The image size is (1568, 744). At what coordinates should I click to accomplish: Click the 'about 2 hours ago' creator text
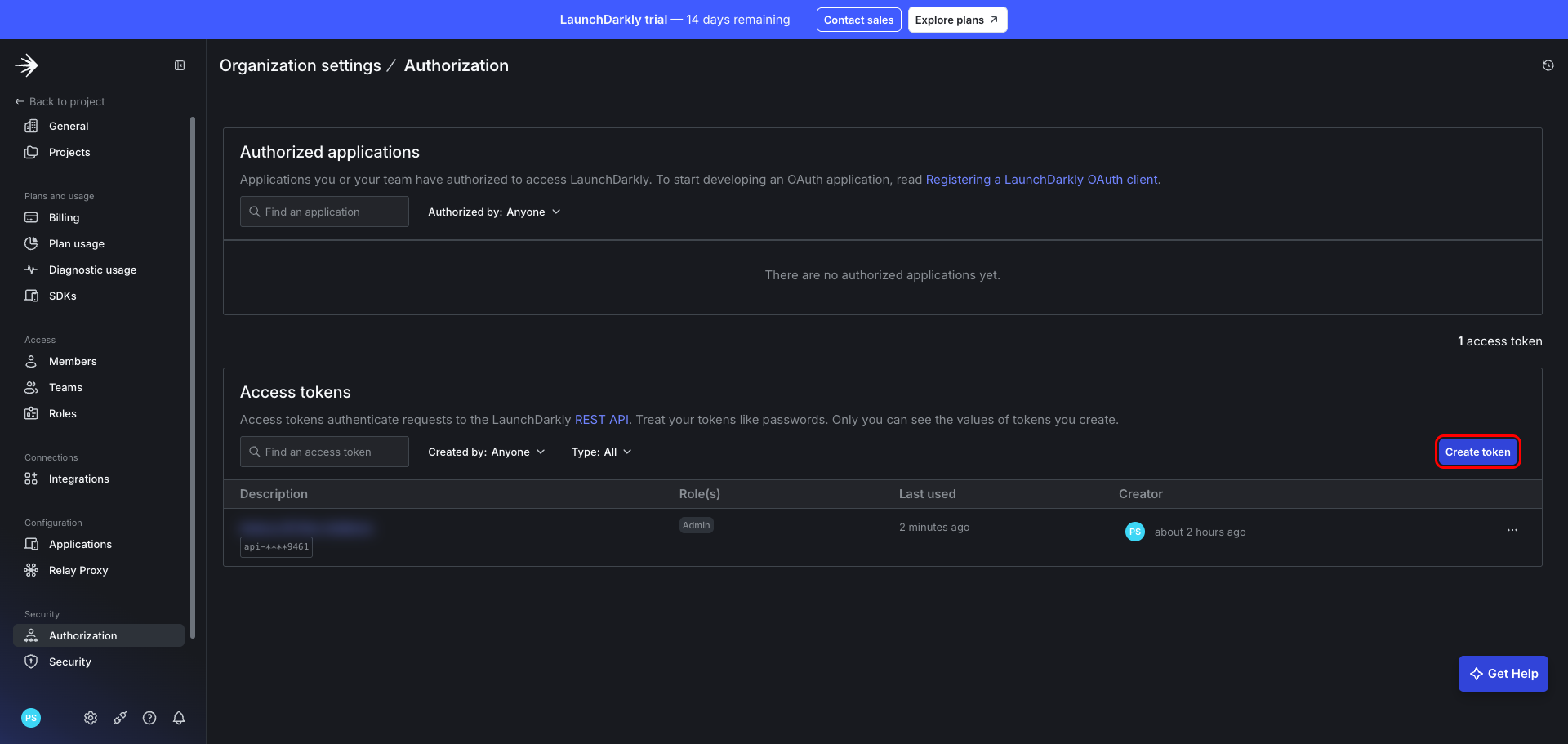click(x=1200, y=532)
